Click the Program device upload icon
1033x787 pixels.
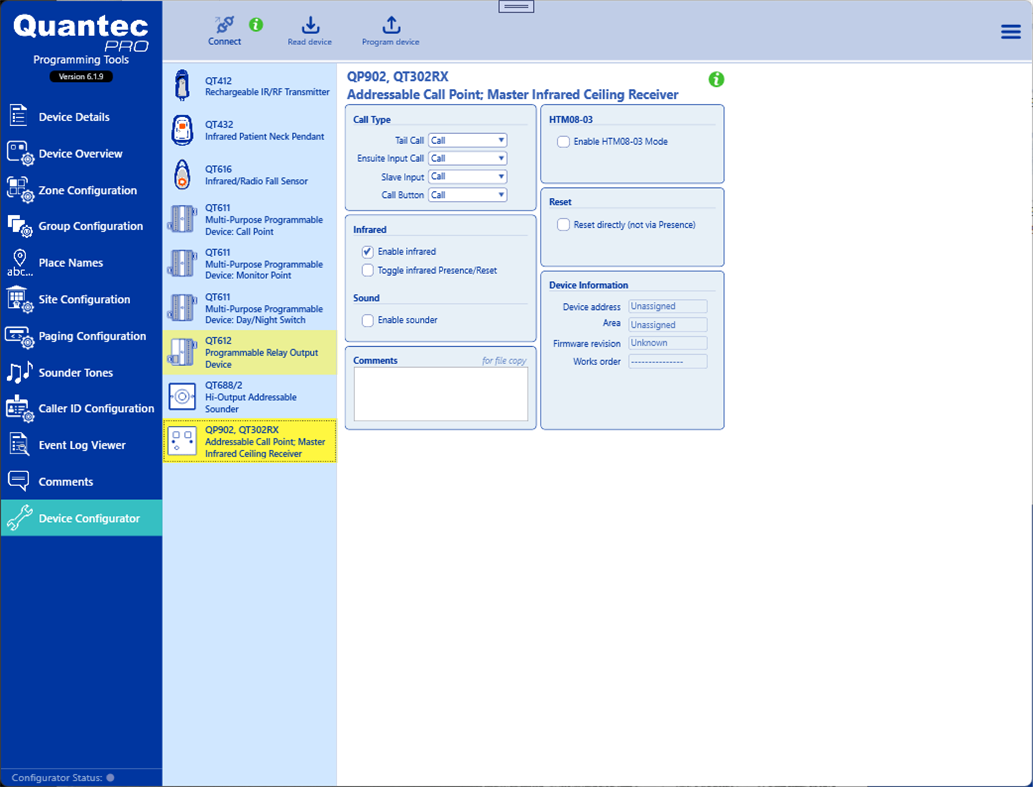[x=391, y=25]
